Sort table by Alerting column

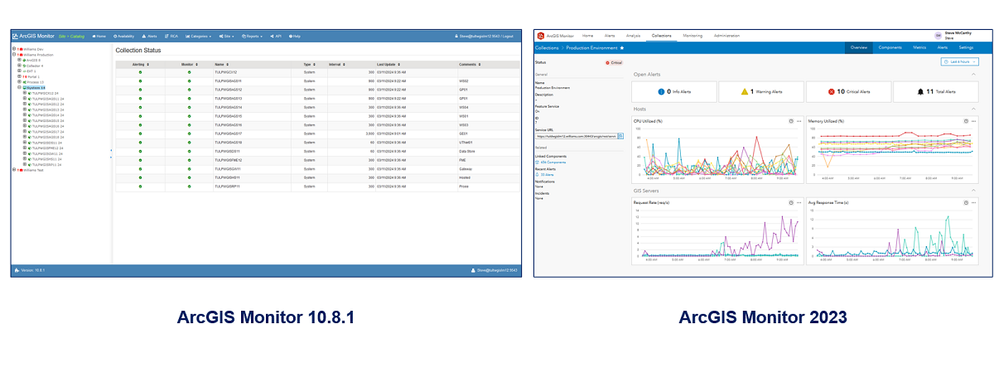[140, 64]
